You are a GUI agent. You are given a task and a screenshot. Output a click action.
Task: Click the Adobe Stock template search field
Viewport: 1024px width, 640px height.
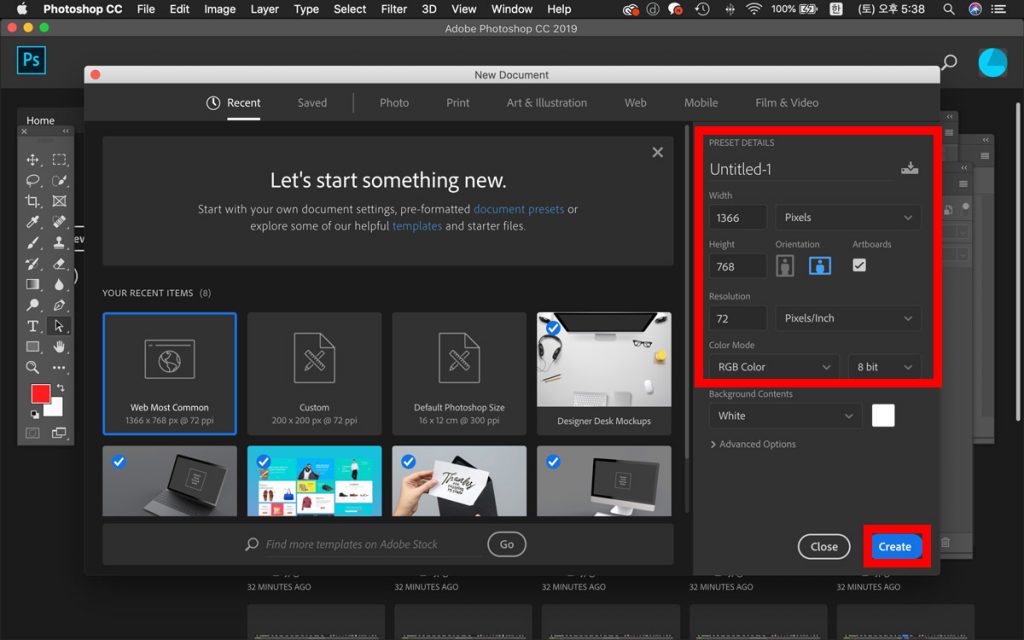coord(372,545)
